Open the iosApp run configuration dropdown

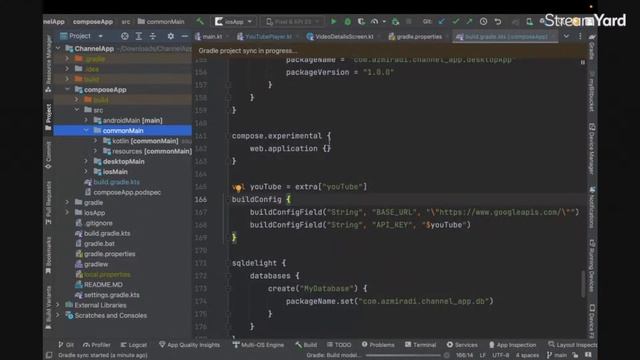click(x=234, y=21)
